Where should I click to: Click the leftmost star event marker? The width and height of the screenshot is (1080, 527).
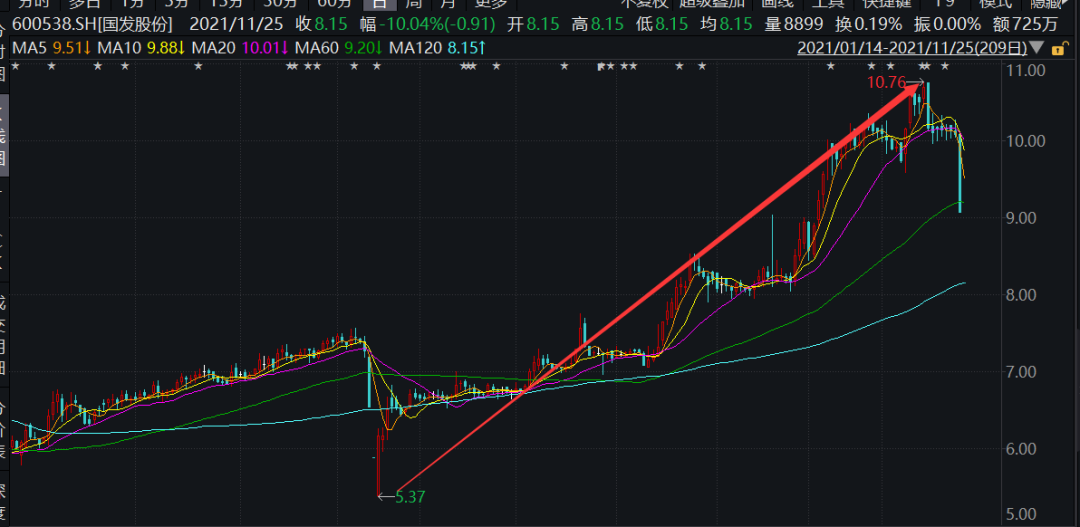pos(15,66)
